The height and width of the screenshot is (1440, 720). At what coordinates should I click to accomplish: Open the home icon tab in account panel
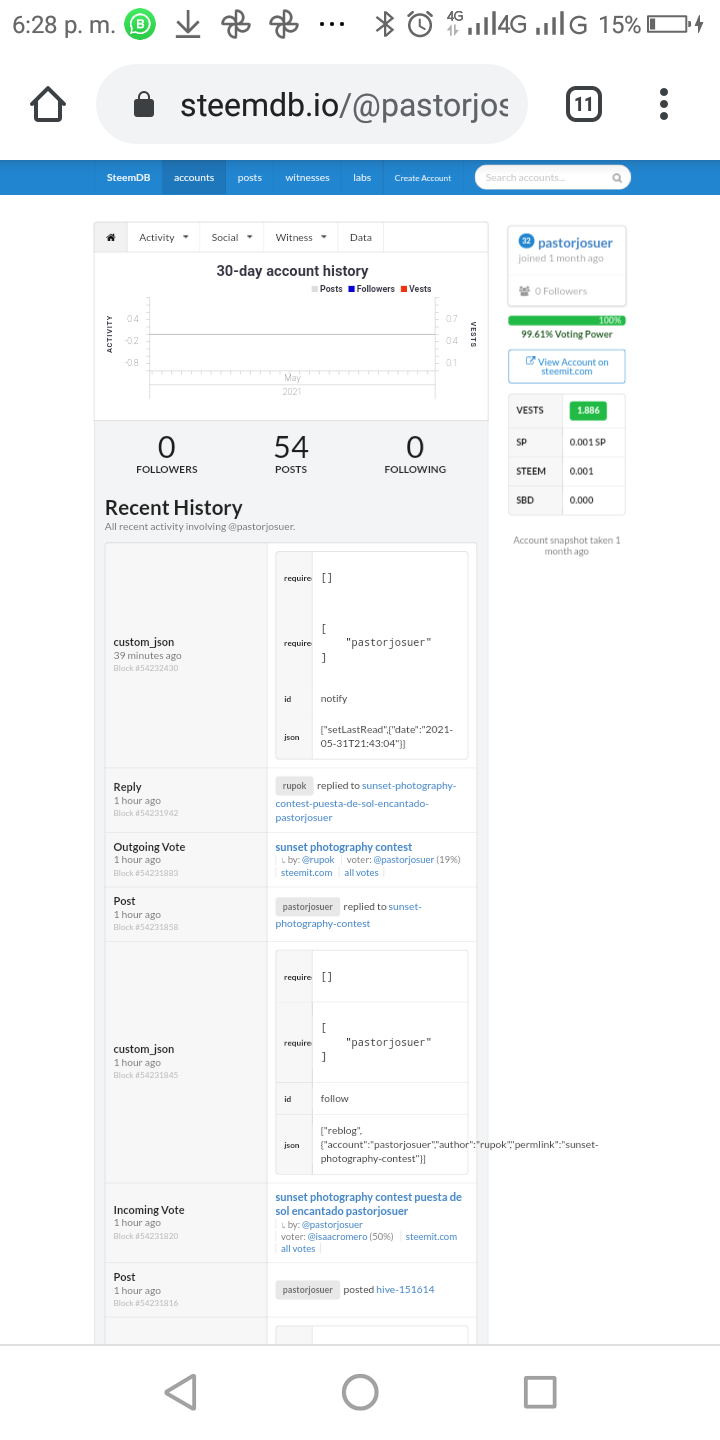pos(110,237)
